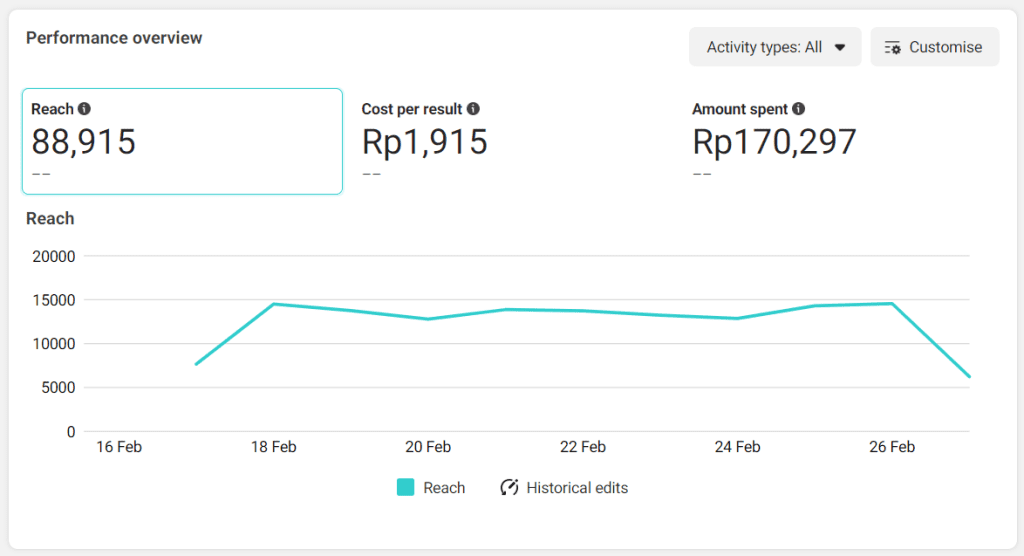Click the 22 Feb x-axis date label
The width and height of the screenshot is (1024, 556).
pyautogui.click(x=582, y=447)
